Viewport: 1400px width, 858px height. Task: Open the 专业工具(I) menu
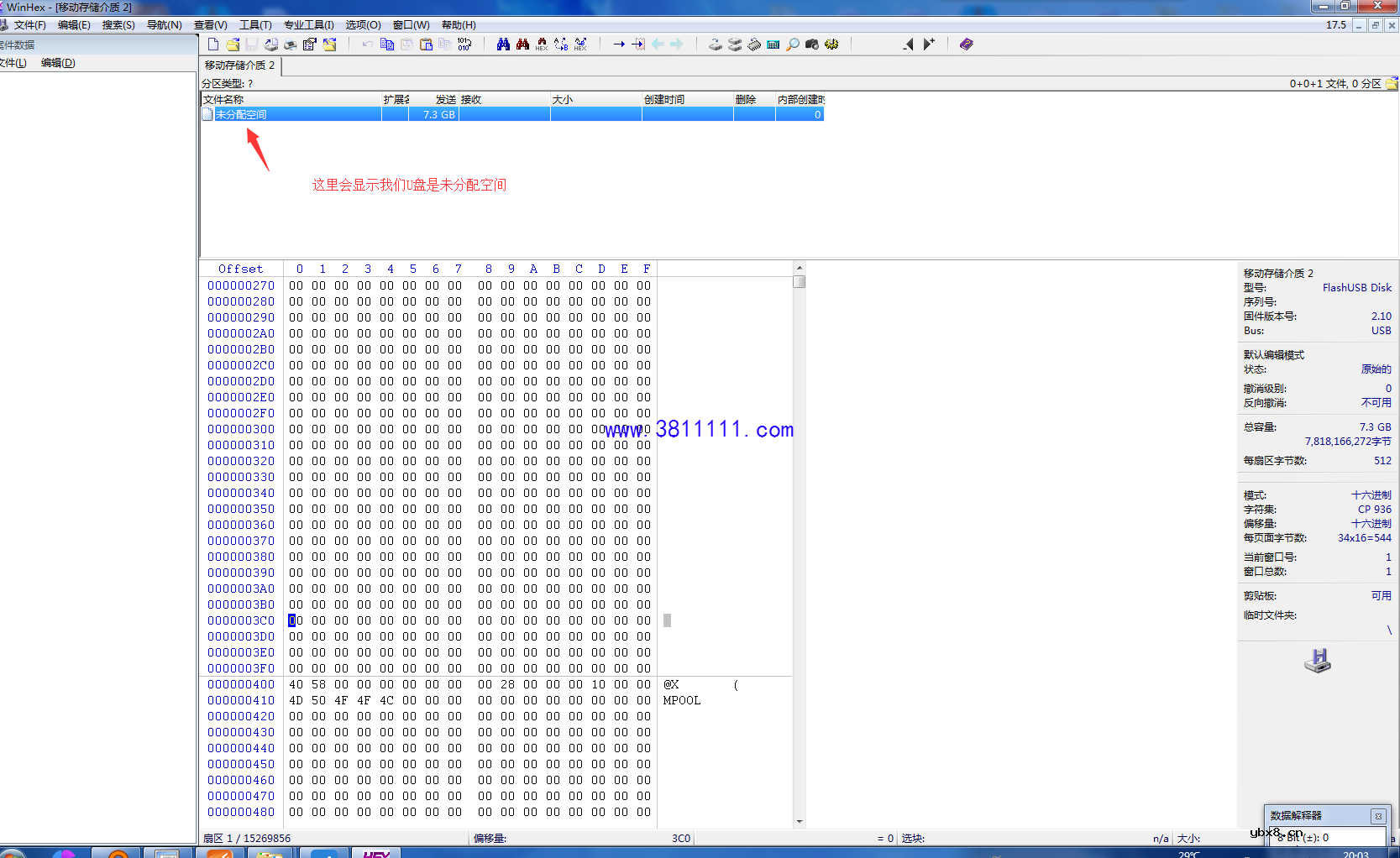tap(308, 25)
